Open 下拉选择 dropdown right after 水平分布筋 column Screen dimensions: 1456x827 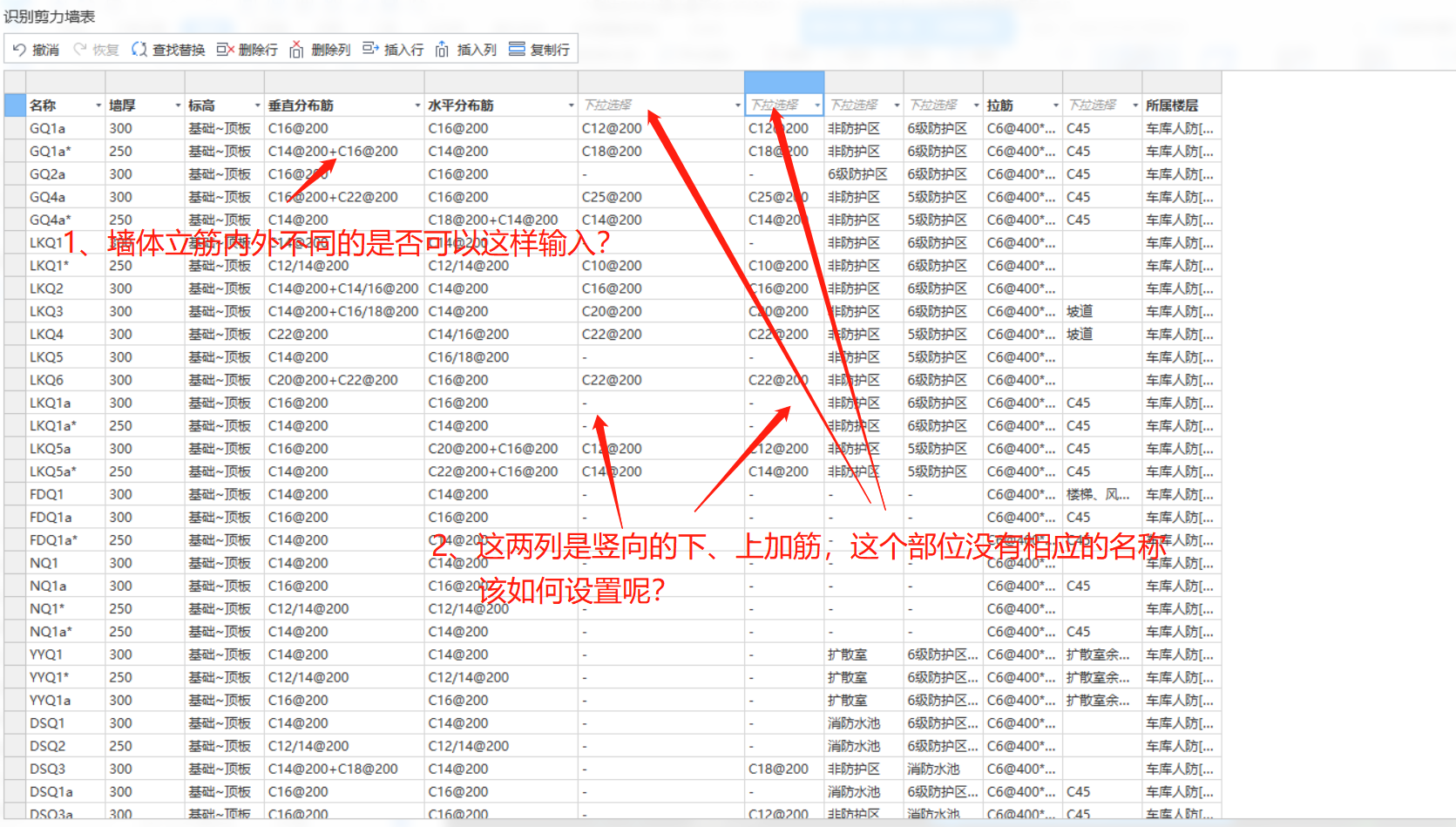tap(737, 105)
